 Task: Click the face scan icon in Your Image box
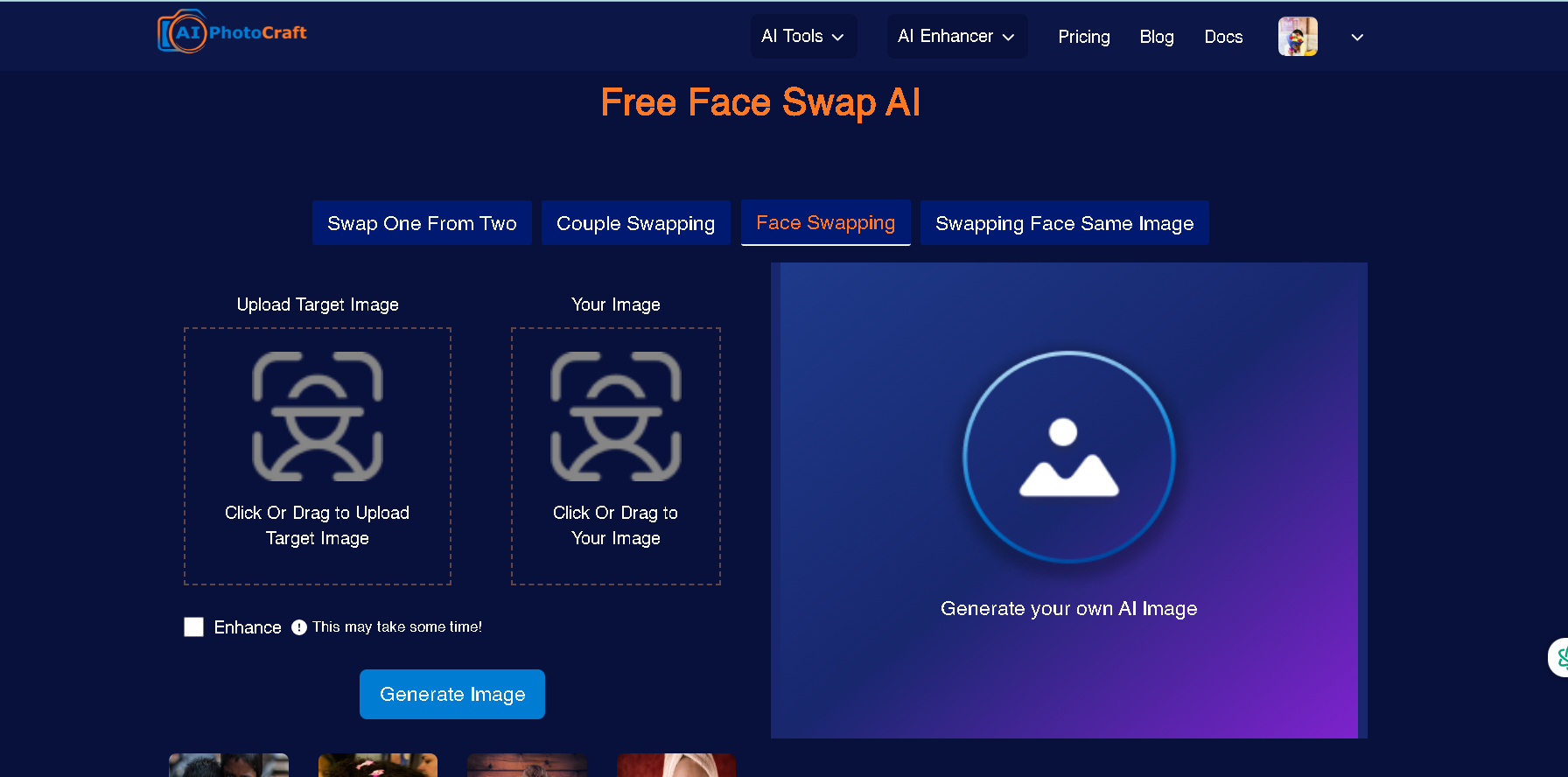pos(616,416)
